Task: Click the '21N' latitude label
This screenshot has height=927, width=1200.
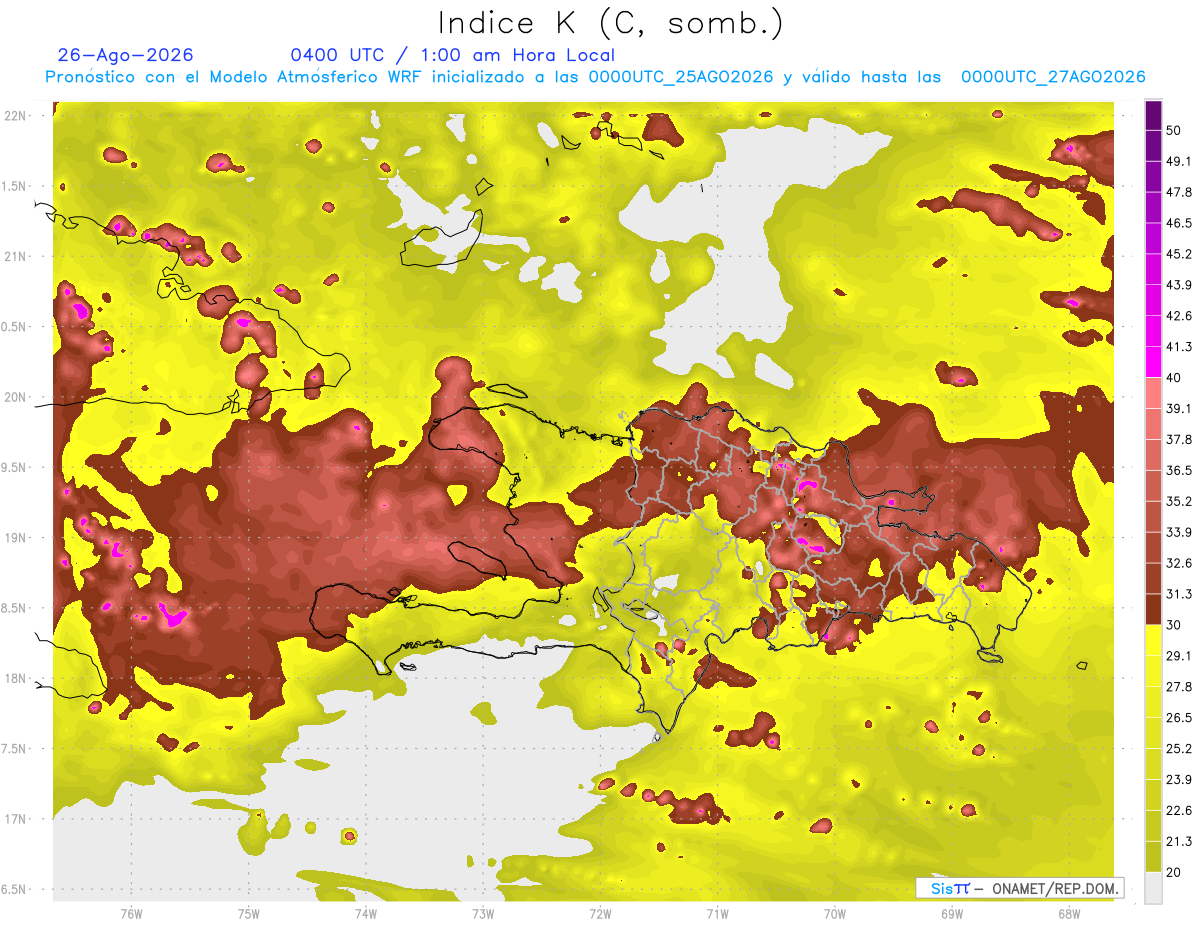Action: [14, 256]
